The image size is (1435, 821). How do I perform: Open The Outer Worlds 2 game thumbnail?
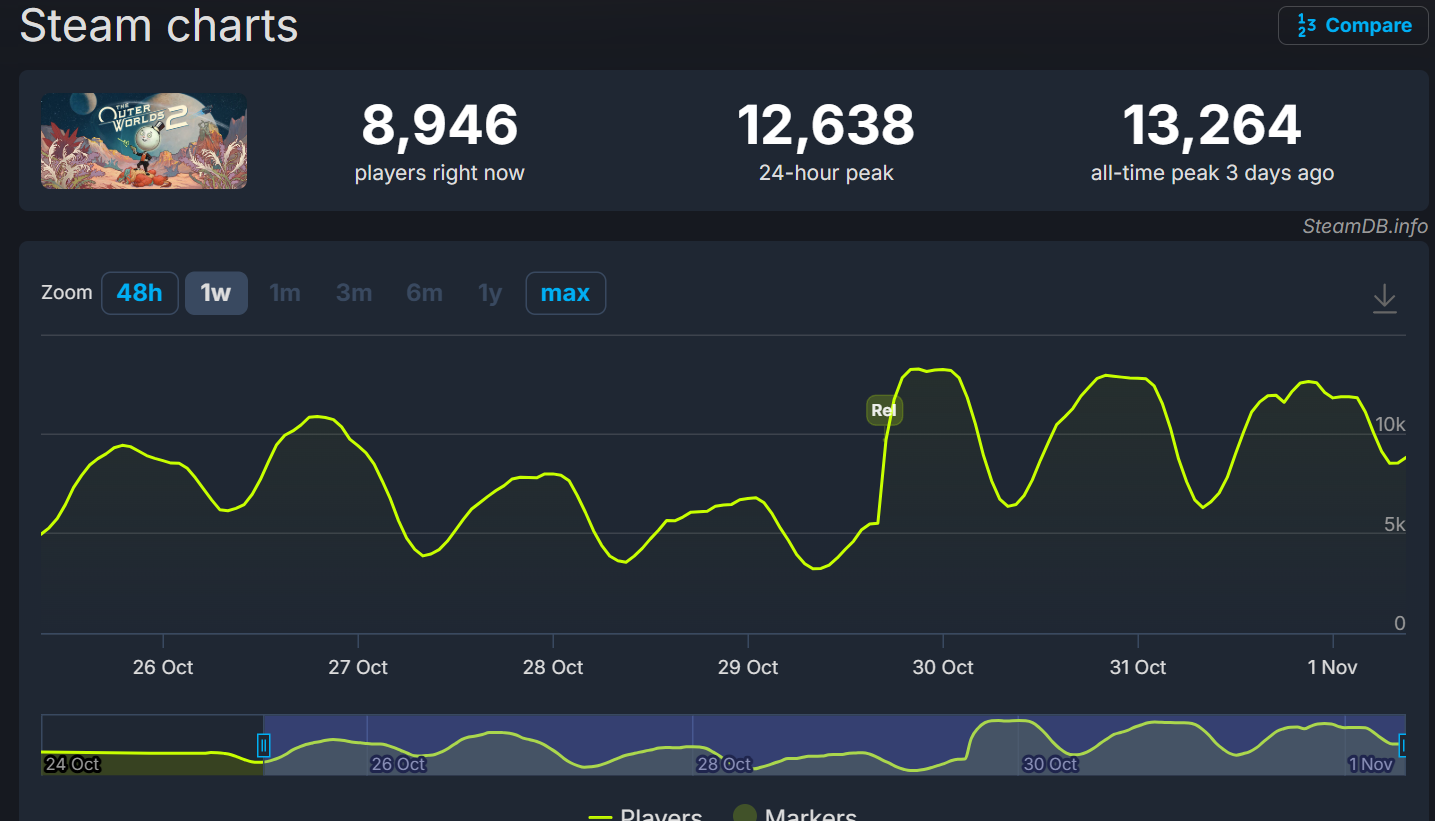[x=144, y=141]
